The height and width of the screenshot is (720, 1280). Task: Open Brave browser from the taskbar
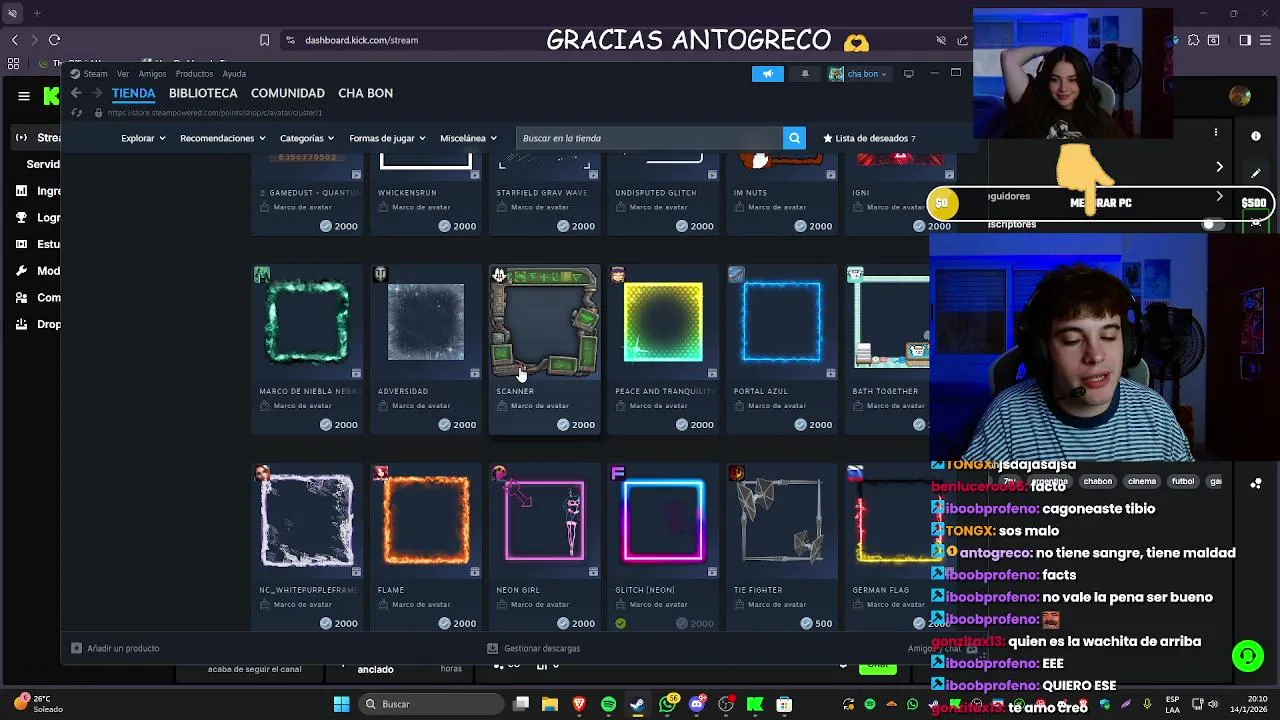[x=579, y=704]
